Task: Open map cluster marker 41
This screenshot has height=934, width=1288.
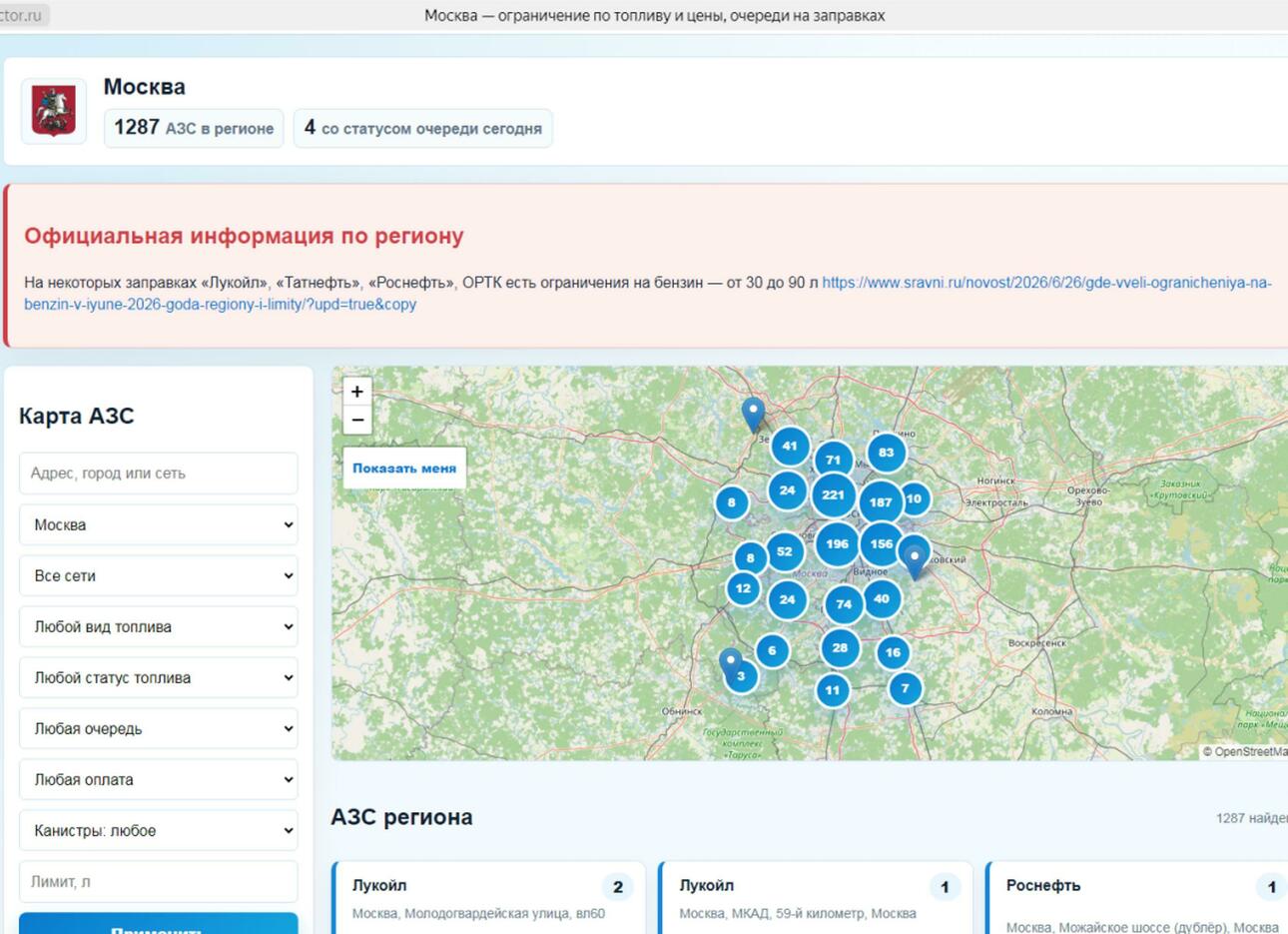Action: pyautogui.click(x=790, y=446)
